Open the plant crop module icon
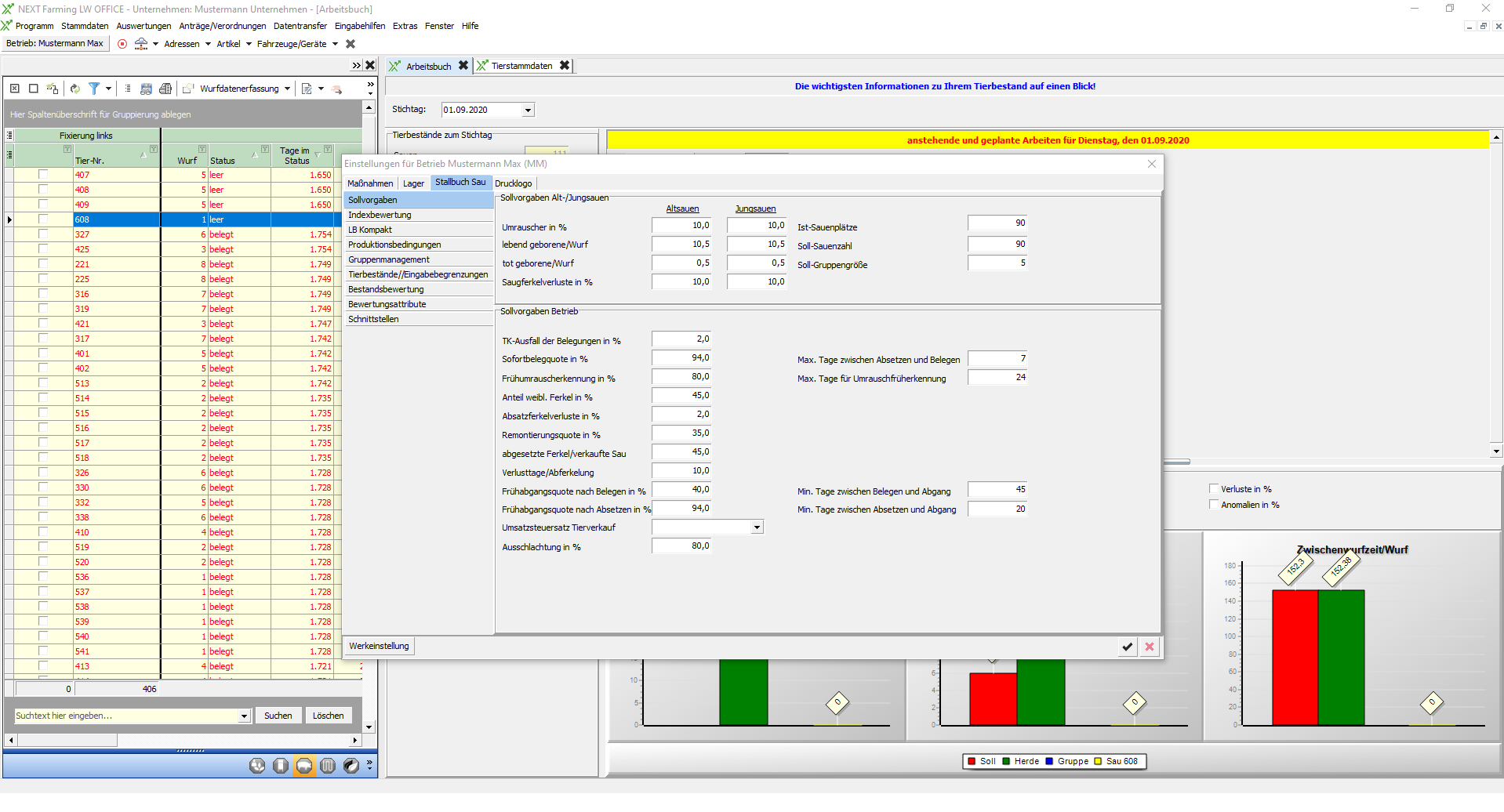This screenshot has width=1504, height=812. click(257, 766)
